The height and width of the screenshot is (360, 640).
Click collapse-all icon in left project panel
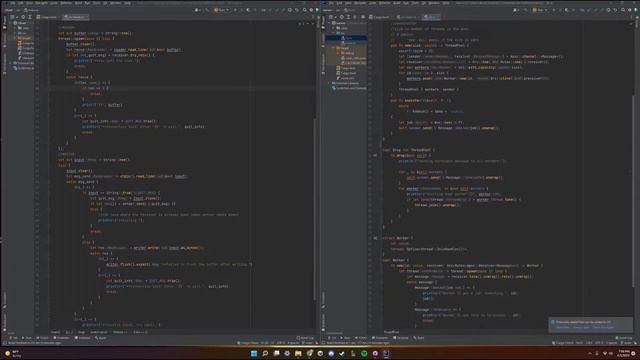pyautogui.click(x=30, y=17)
